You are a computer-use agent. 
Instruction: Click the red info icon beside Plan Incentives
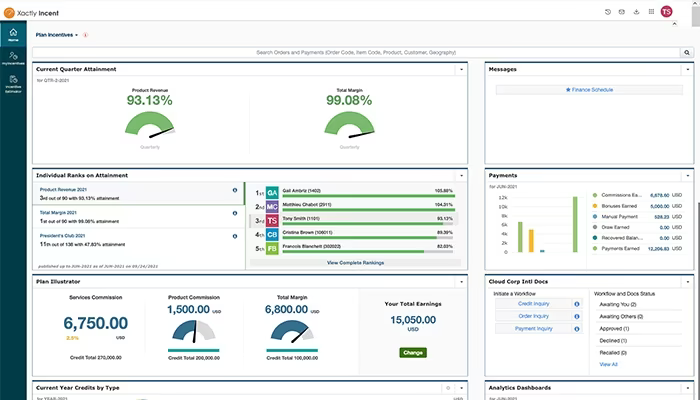click(x=85, y=35)
